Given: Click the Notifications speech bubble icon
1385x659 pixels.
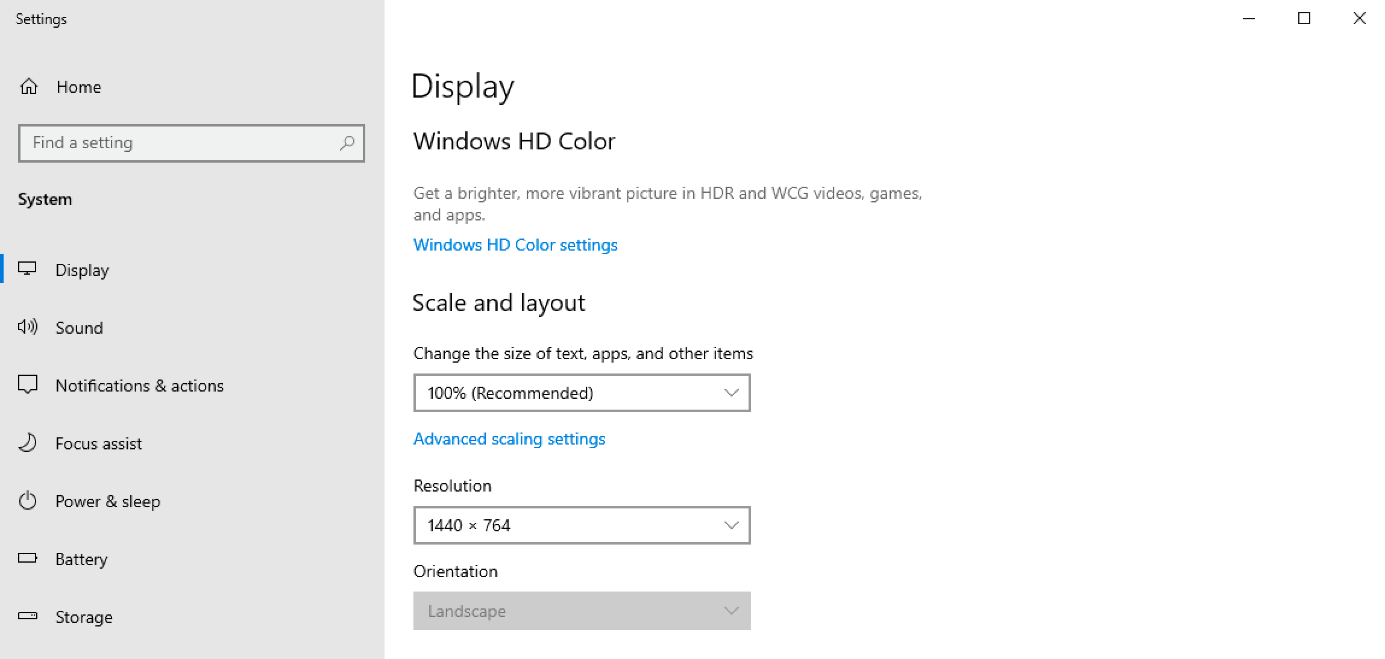Looking at the screenshot, I should (x=28, y=385).
